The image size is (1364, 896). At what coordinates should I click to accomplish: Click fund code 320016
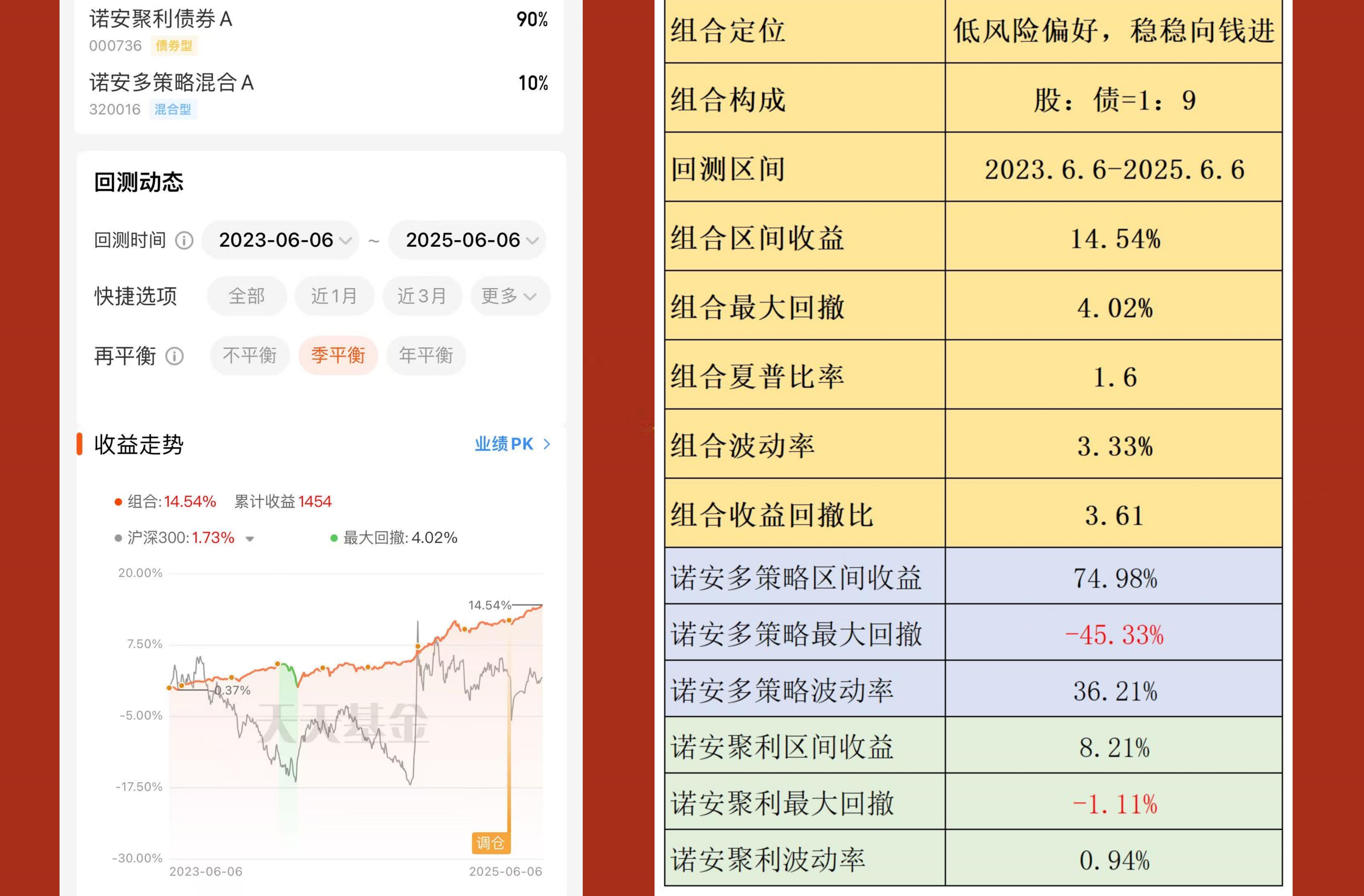(115, 110)
